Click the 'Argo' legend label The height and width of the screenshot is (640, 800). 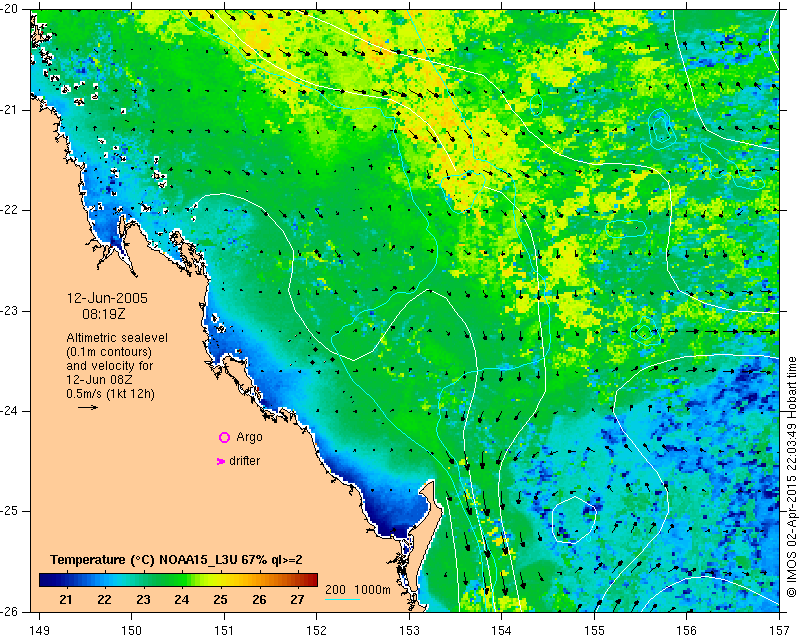(x=249, y=437)
